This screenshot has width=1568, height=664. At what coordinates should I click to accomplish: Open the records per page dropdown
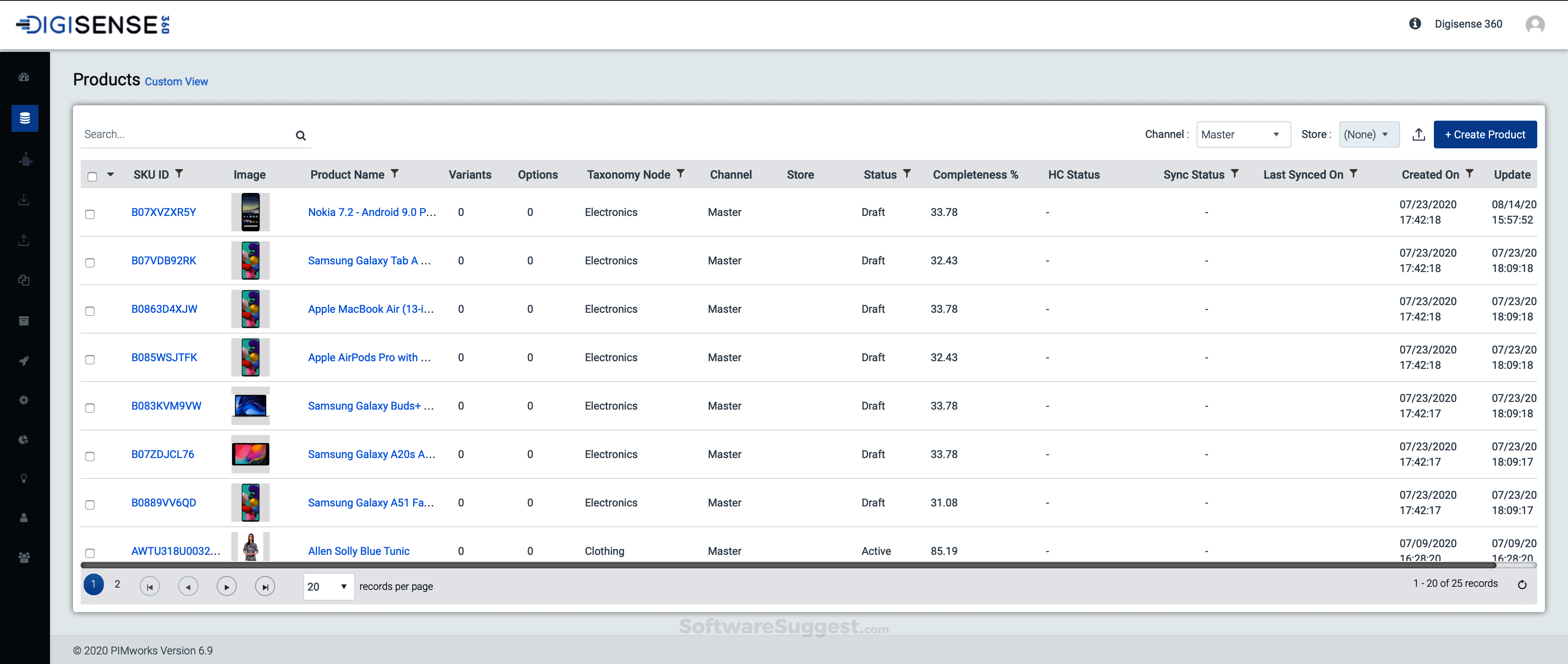coord(328,586)
